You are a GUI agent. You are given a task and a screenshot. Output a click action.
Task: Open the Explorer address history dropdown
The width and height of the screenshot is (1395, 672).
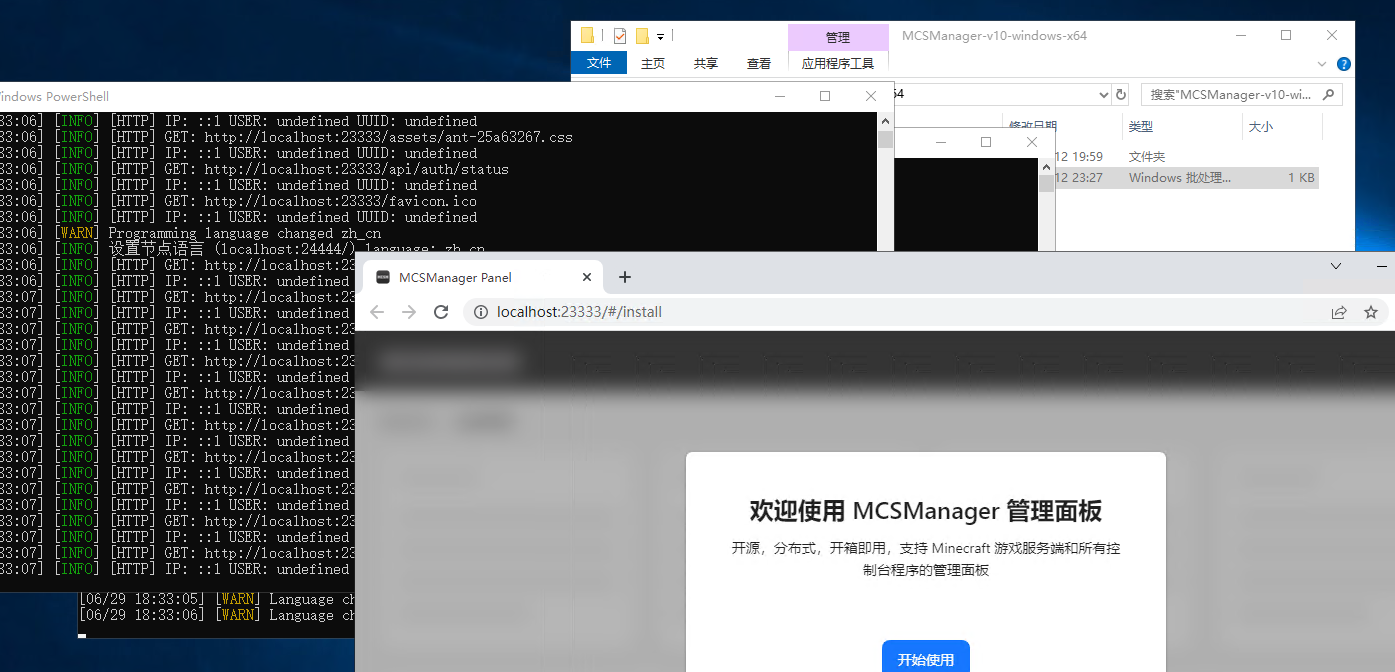point(1104,95)
